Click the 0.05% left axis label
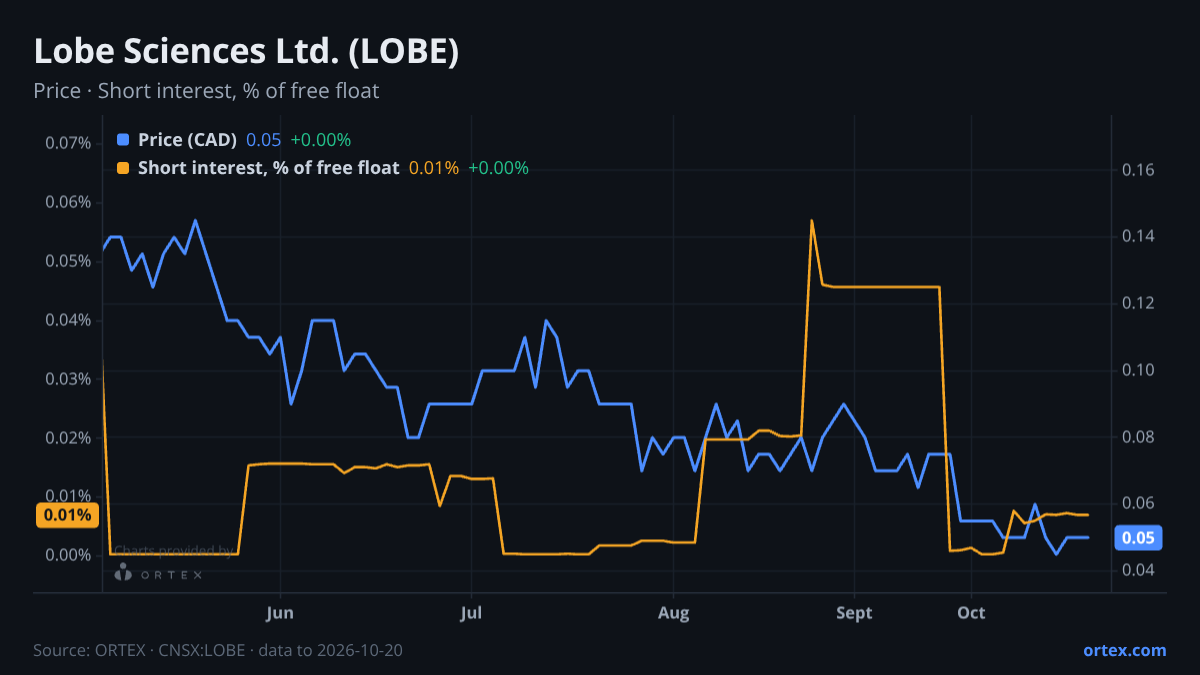Image resolution: width=1200 pixels, height=675 pixels. pyautogui.click(x=68, y=261)
